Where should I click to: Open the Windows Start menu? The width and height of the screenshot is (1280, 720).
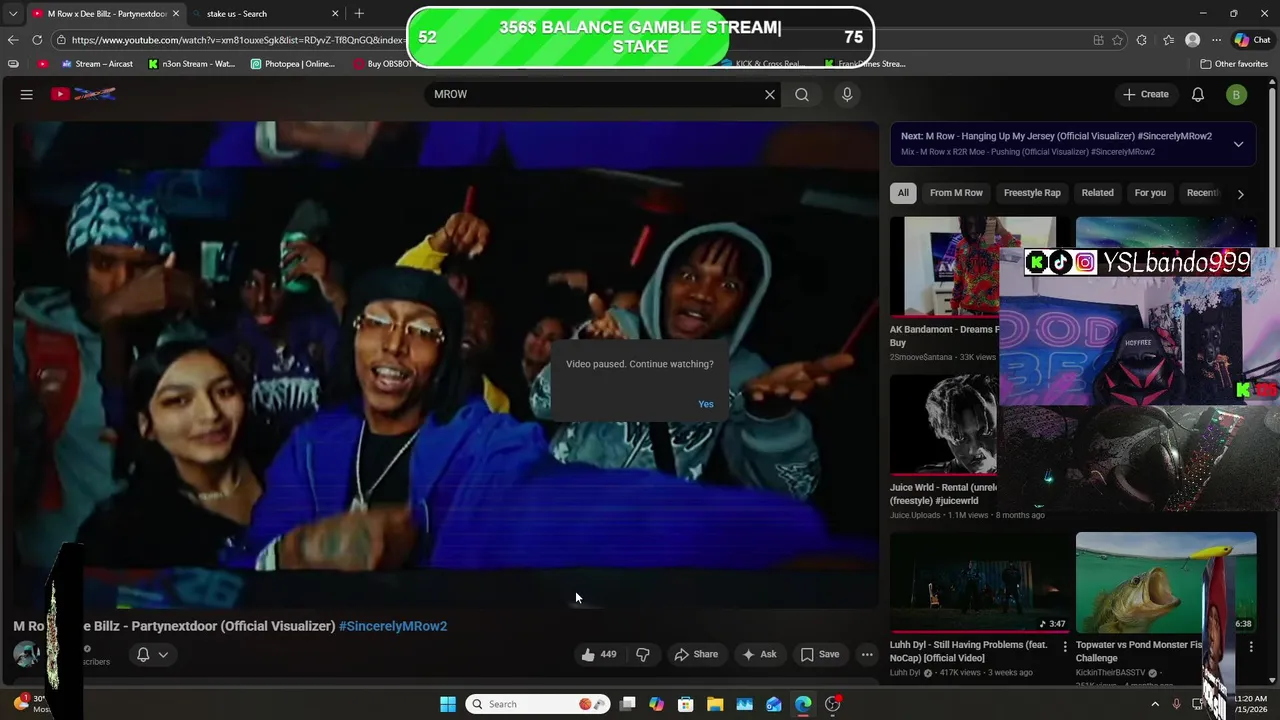coord(448,704)
